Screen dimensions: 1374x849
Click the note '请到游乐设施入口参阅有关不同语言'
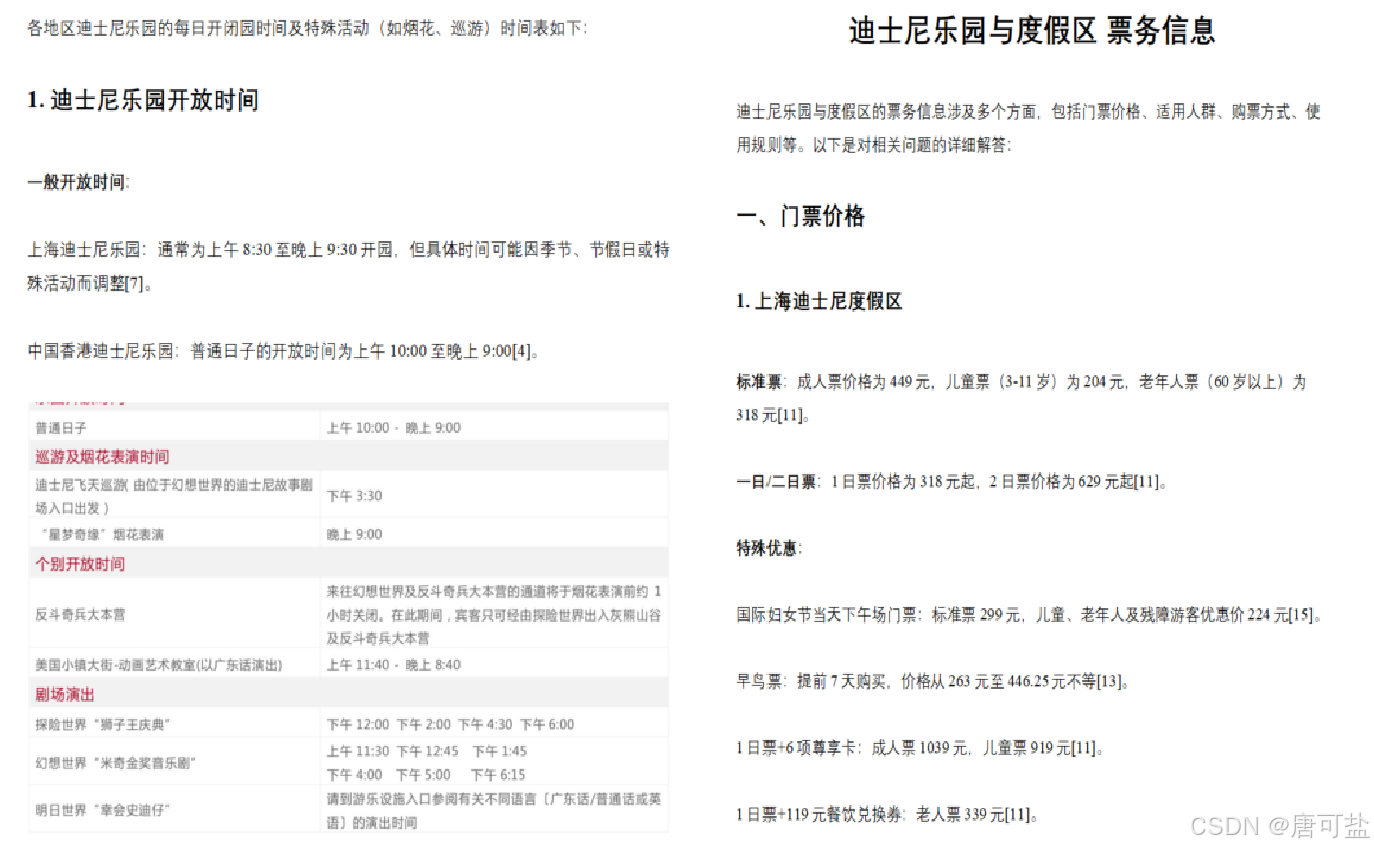pos(494,811)
